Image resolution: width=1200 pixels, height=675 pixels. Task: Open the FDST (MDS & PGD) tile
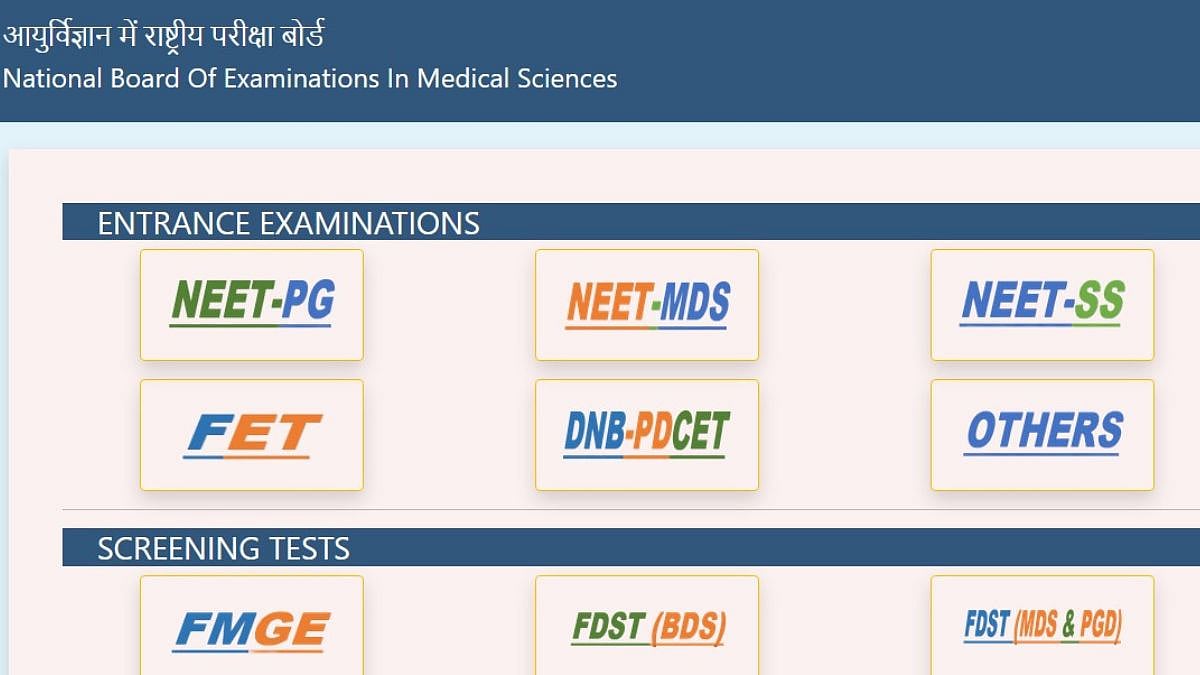[x=1042, y=627]
